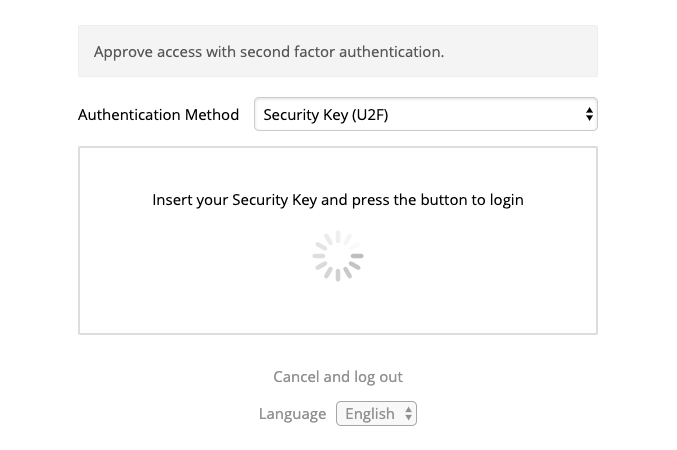The width and height of the screenshot is (677, 450).
Task: Click the word English in the language selector
Action: (370, 414)
